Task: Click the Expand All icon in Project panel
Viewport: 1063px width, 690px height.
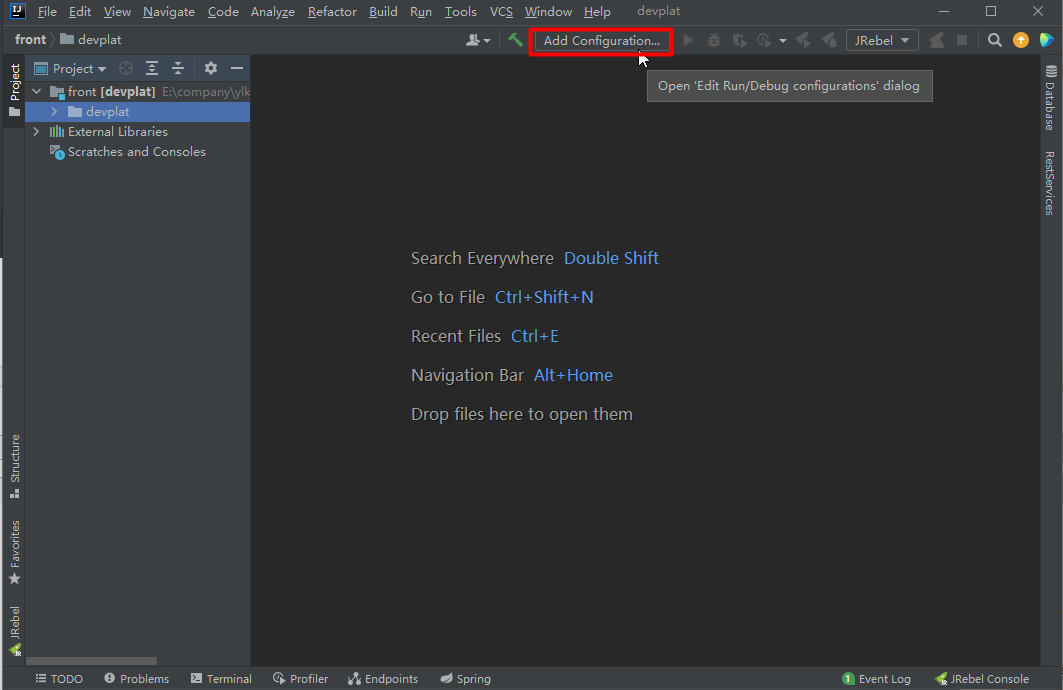Action: click(152, 68)
